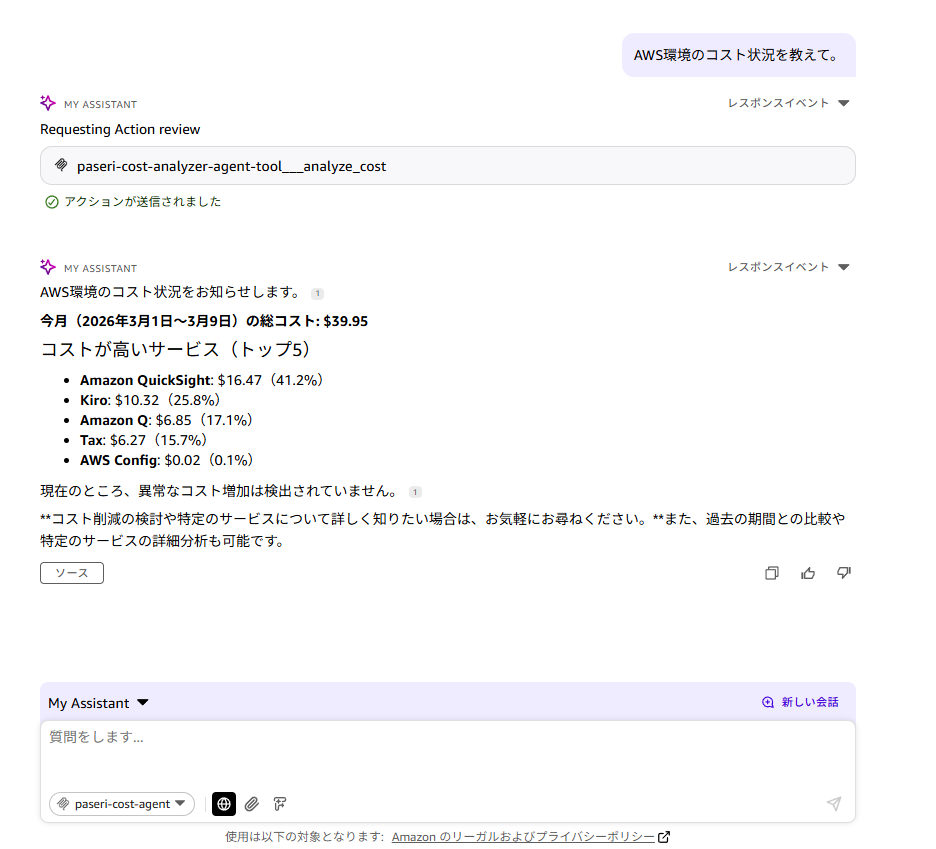Click the citation marker after the first sentence
936x849 pixels.
[317, 293]
